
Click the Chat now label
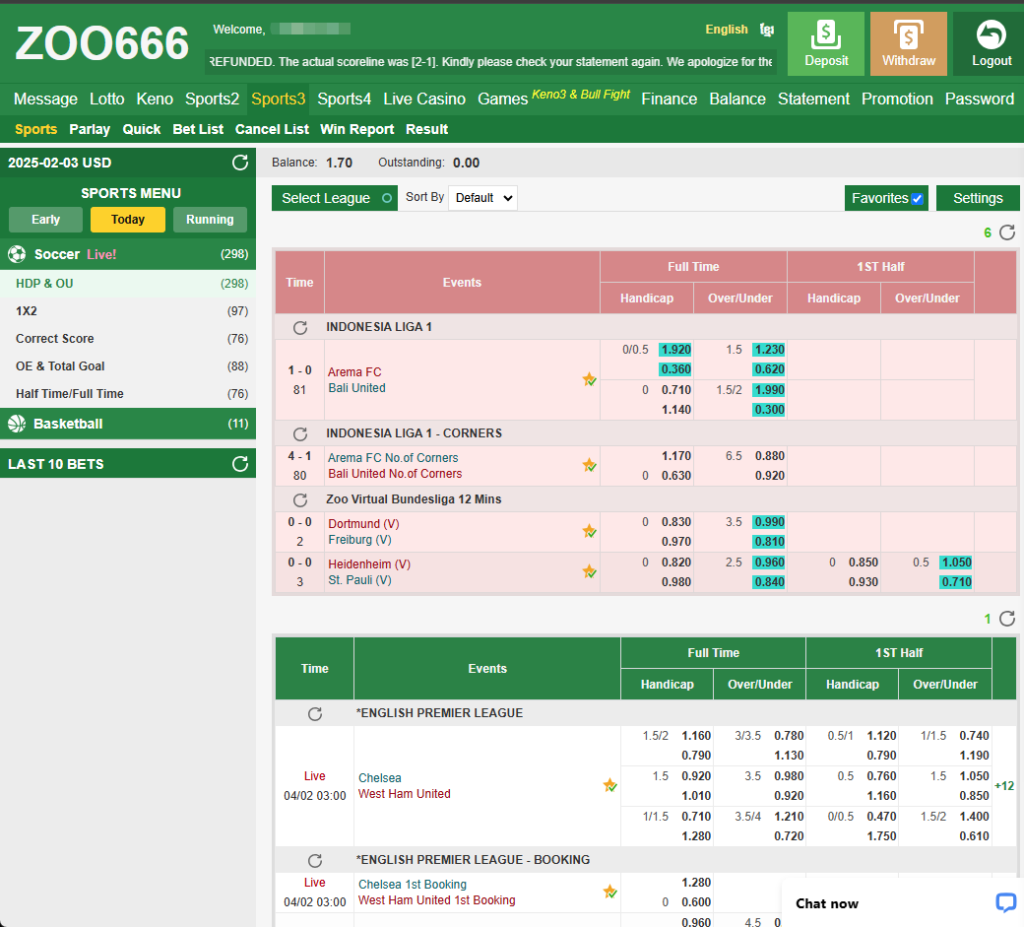pyautogui.click(x=827, y=903)
